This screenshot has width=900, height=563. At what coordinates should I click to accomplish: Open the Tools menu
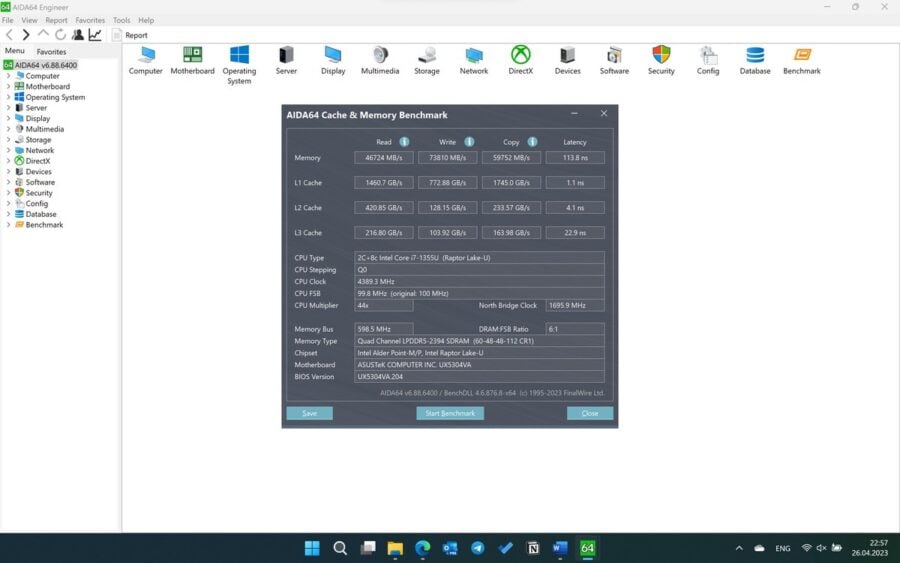tap(122, 20)
